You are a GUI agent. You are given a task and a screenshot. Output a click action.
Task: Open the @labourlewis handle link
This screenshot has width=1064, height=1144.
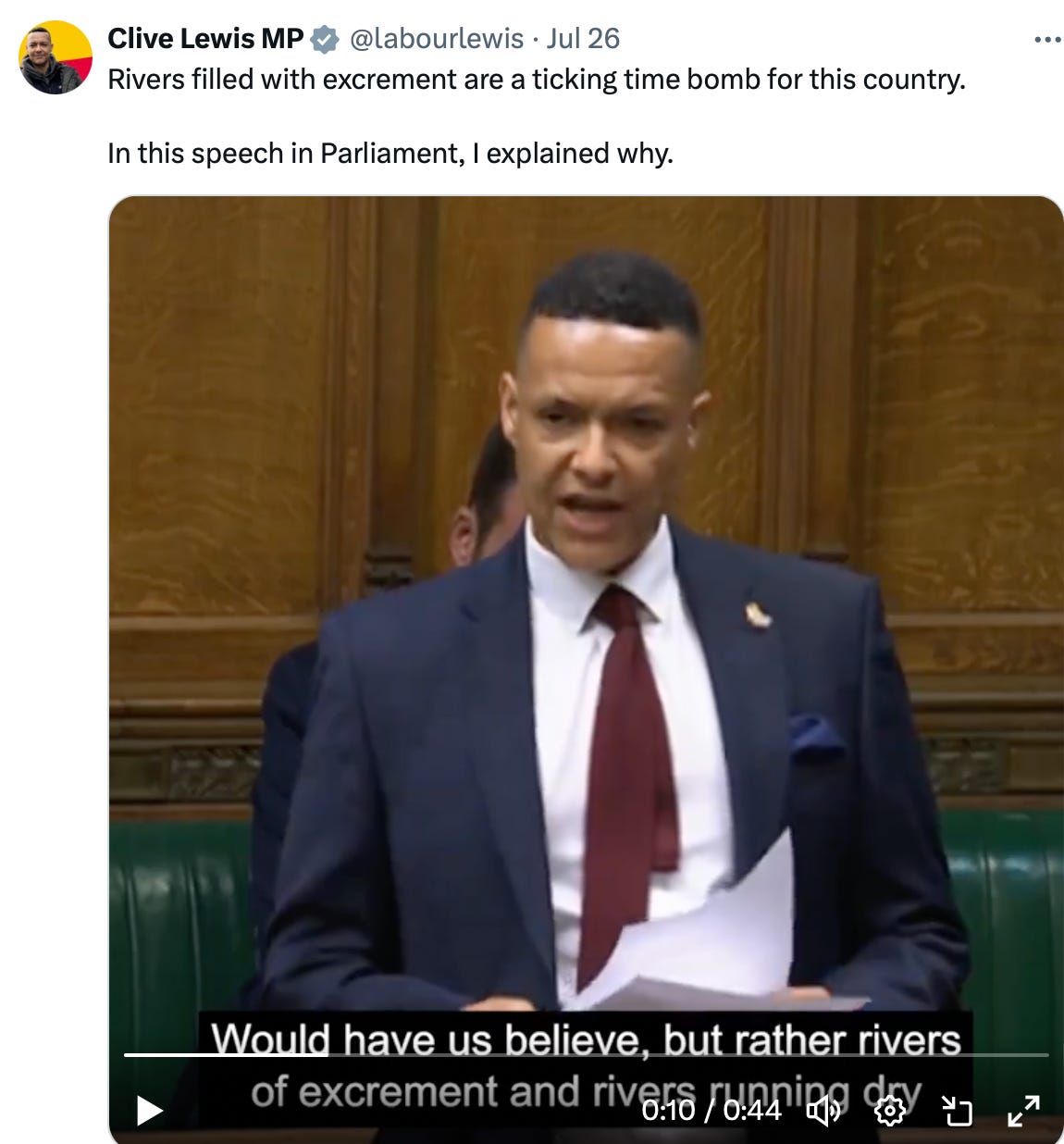click(437, 39)
